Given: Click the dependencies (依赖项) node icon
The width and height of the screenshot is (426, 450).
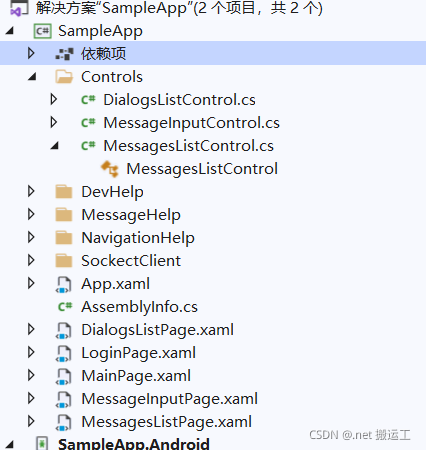Looking at the screenshot, I should point(64,54).
